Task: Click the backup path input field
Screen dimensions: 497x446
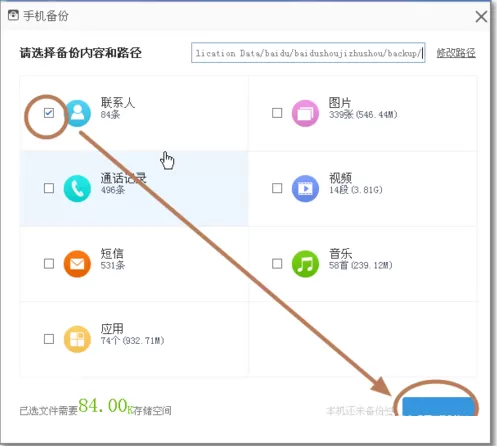Action: [x=308, y=53]
